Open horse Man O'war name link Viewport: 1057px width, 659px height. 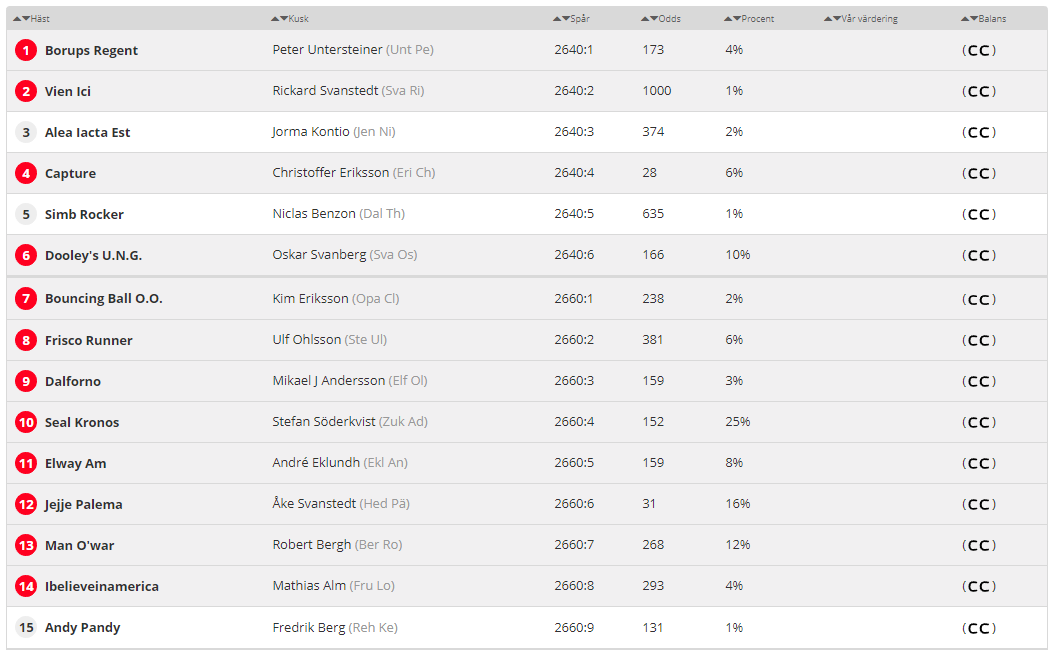tap(80, 545)
